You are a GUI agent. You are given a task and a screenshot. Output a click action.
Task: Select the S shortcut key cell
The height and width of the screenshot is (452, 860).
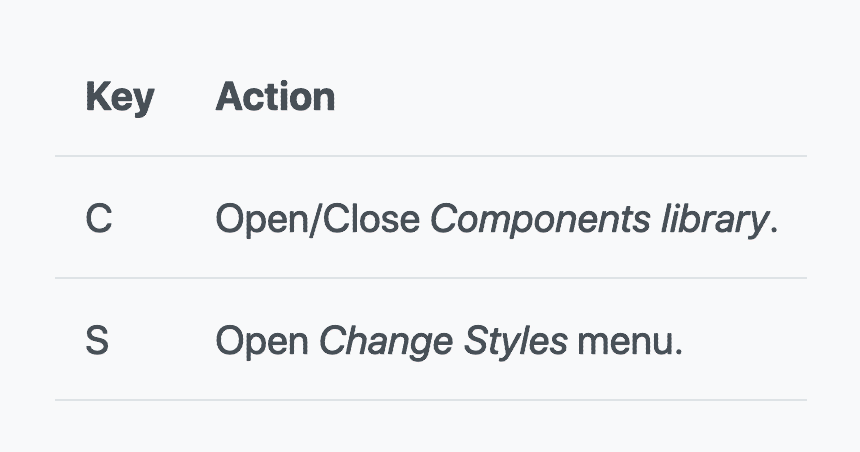click(x=97, y=341)
